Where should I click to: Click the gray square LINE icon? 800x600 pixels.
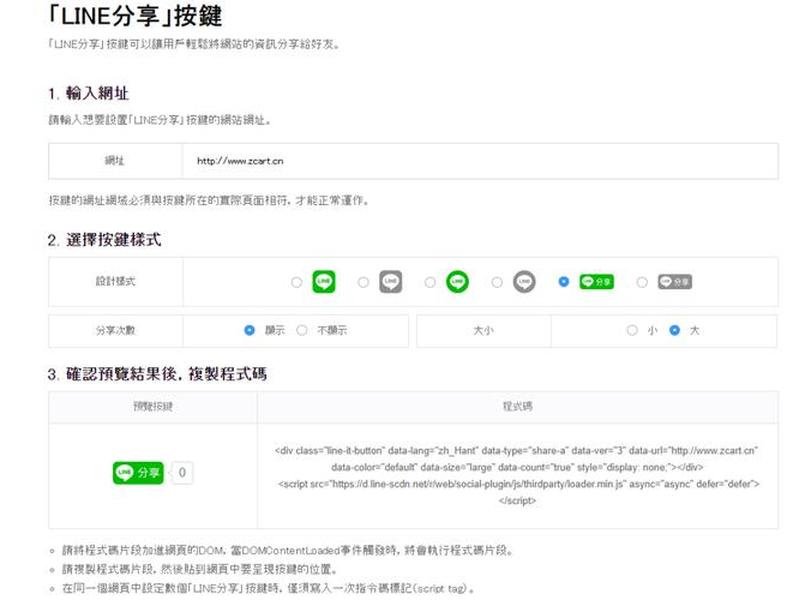391,282
